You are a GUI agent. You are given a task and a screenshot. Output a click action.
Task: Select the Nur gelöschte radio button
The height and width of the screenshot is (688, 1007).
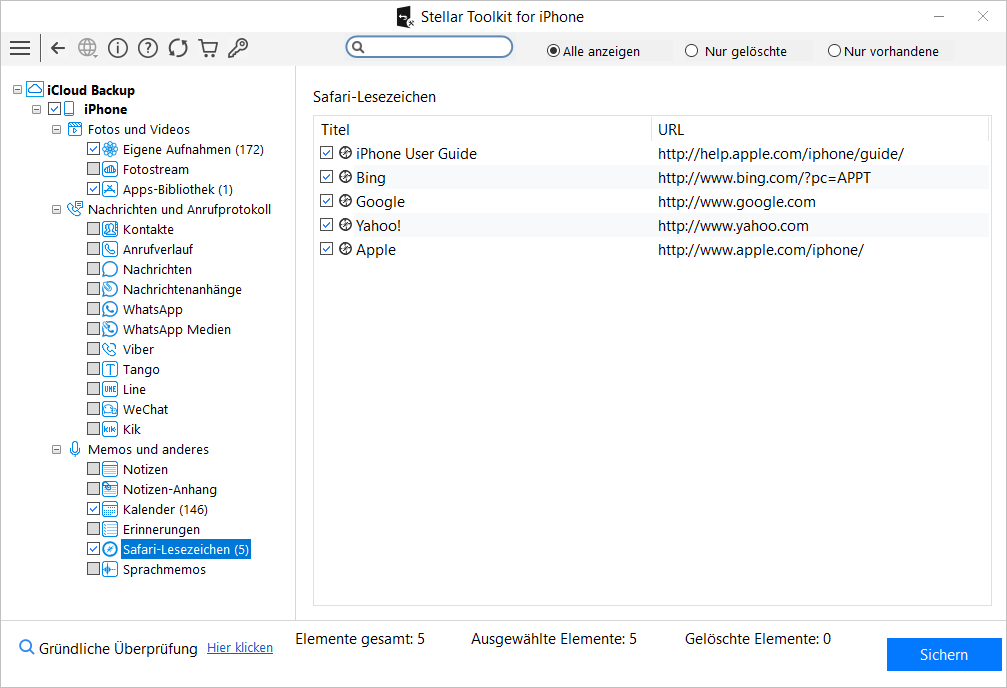click(x=691, y=51)
